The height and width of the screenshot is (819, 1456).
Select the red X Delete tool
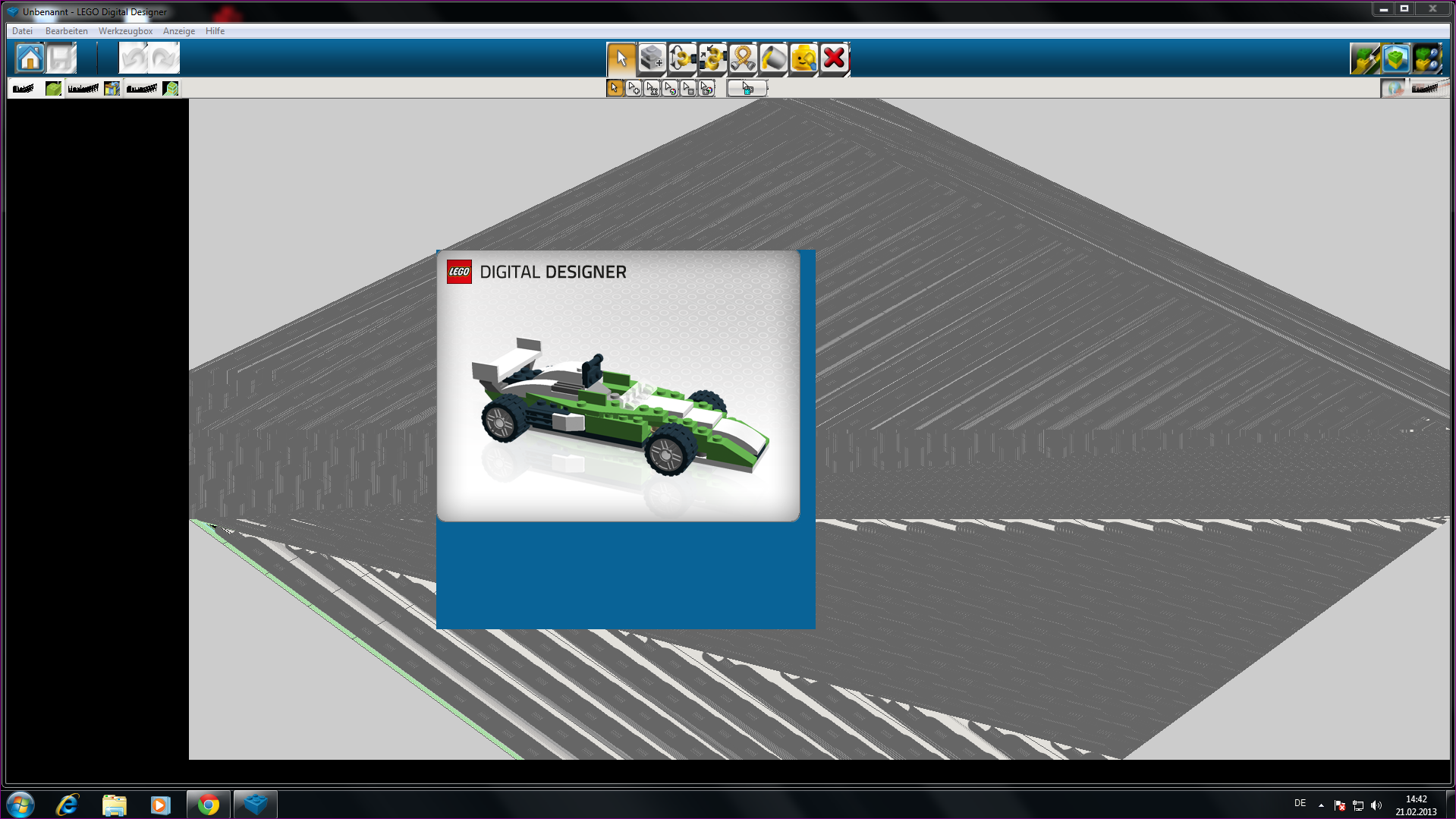834,58
